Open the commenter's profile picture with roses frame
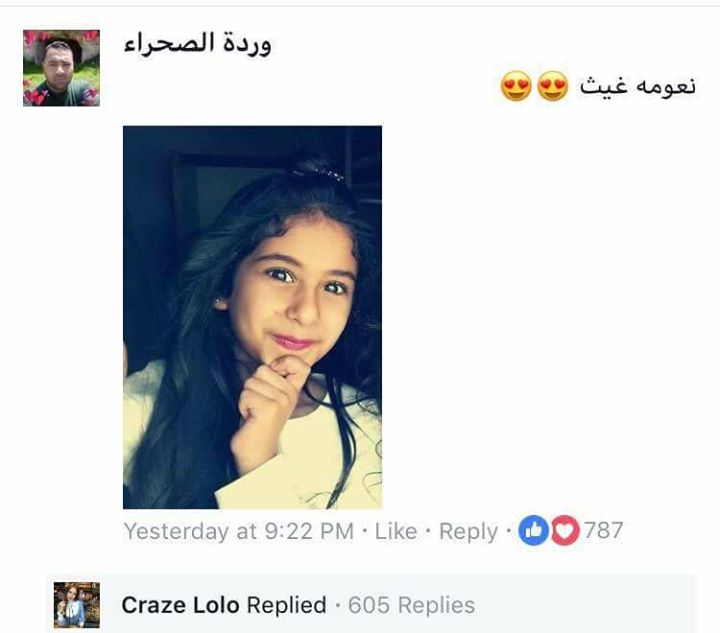Image resolution: width=720 pixels, height=633 pixels. 62,68
